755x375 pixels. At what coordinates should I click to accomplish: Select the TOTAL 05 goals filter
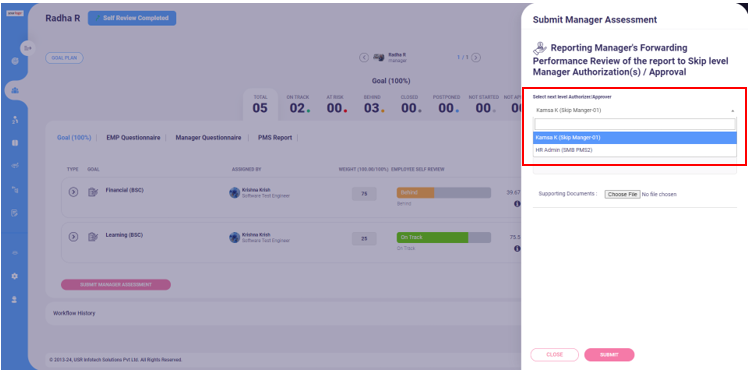[260, 104]
